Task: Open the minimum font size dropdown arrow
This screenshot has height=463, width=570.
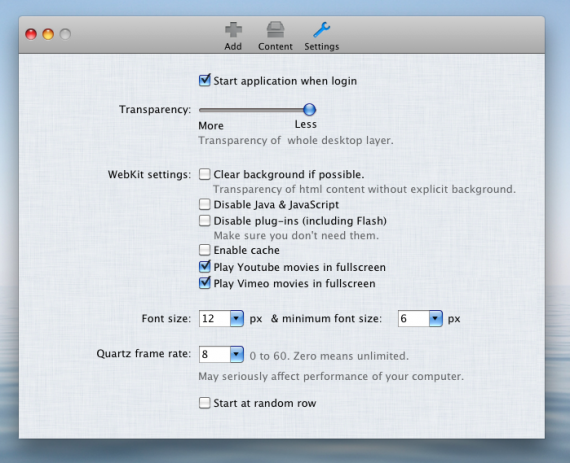Action: pos(435,319)
